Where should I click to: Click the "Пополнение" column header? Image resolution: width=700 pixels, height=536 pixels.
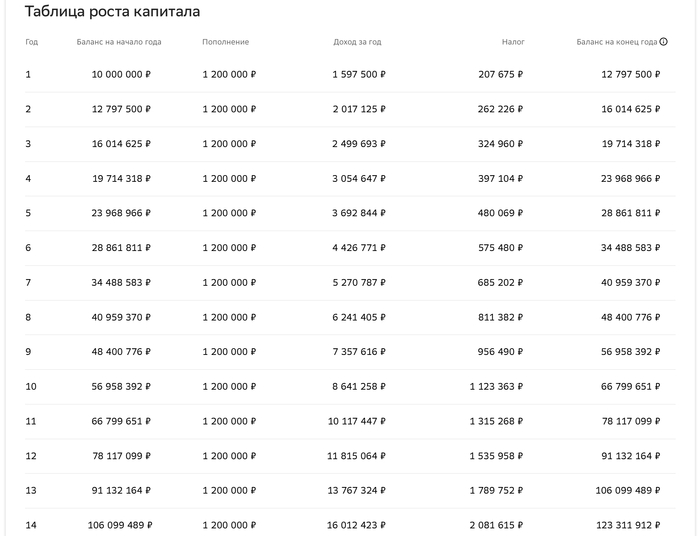point(225,42)
